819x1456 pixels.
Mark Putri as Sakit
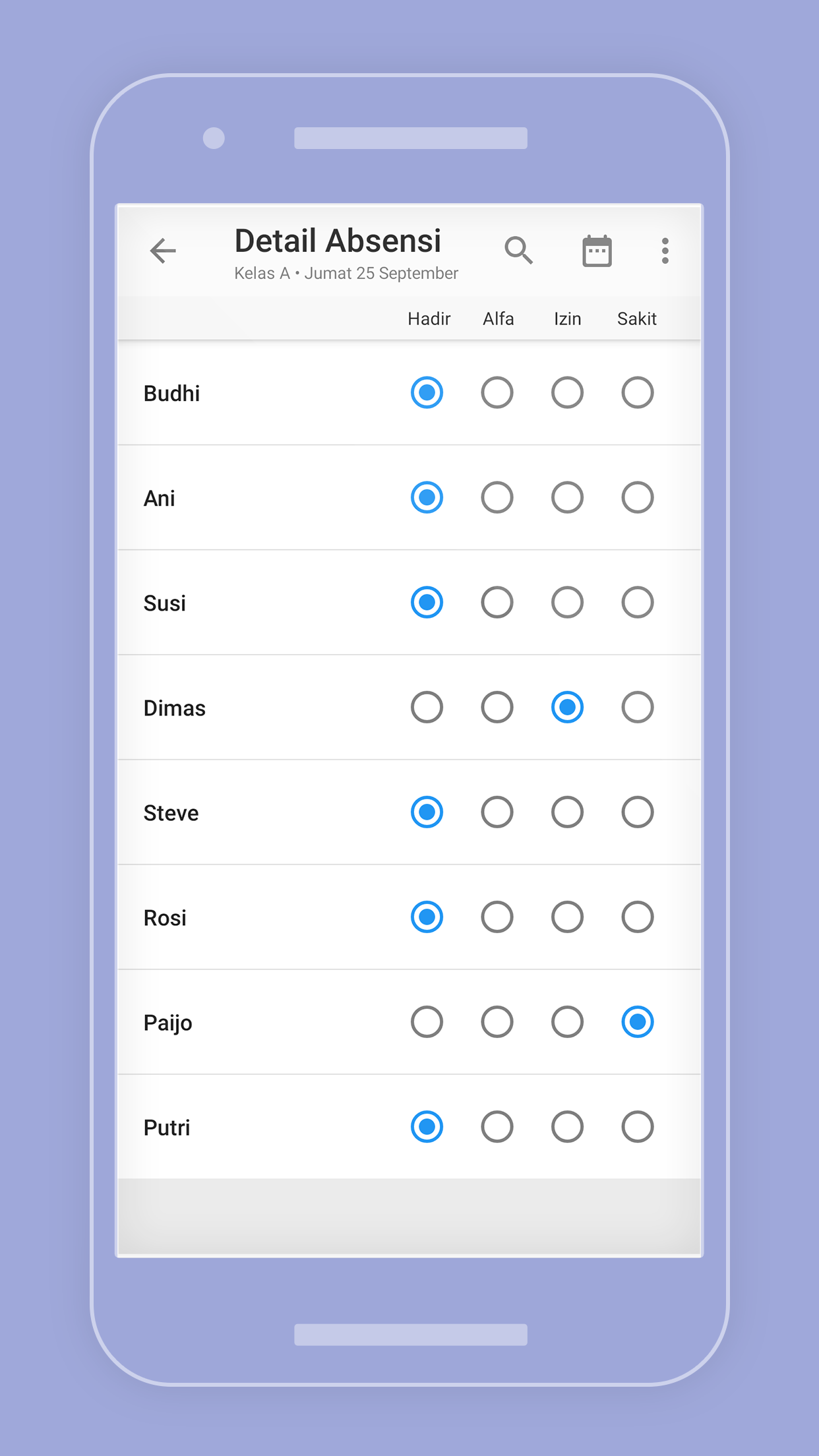point(637,1127)
